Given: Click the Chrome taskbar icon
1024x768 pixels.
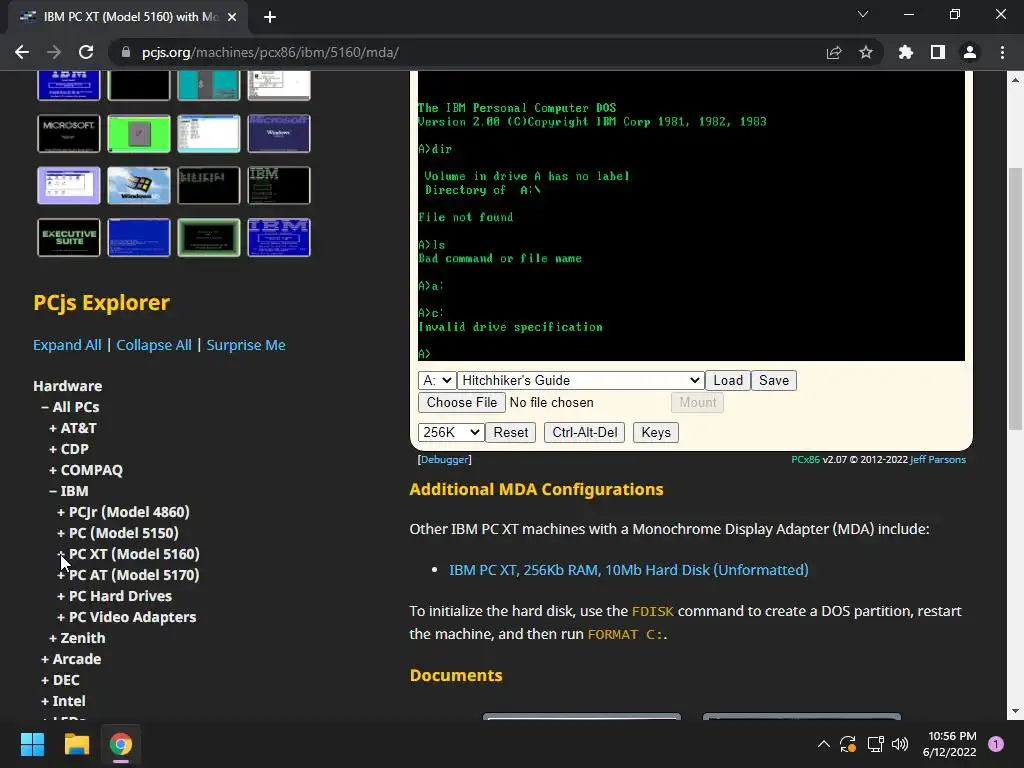Looking at the screenshot, I should click(121, 744).
